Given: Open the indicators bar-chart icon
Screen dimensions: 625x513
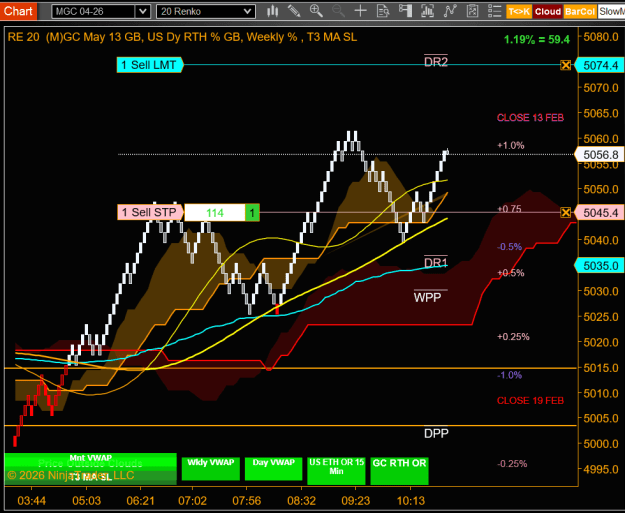Looking at the screenshot, I should tap(427, 11).
